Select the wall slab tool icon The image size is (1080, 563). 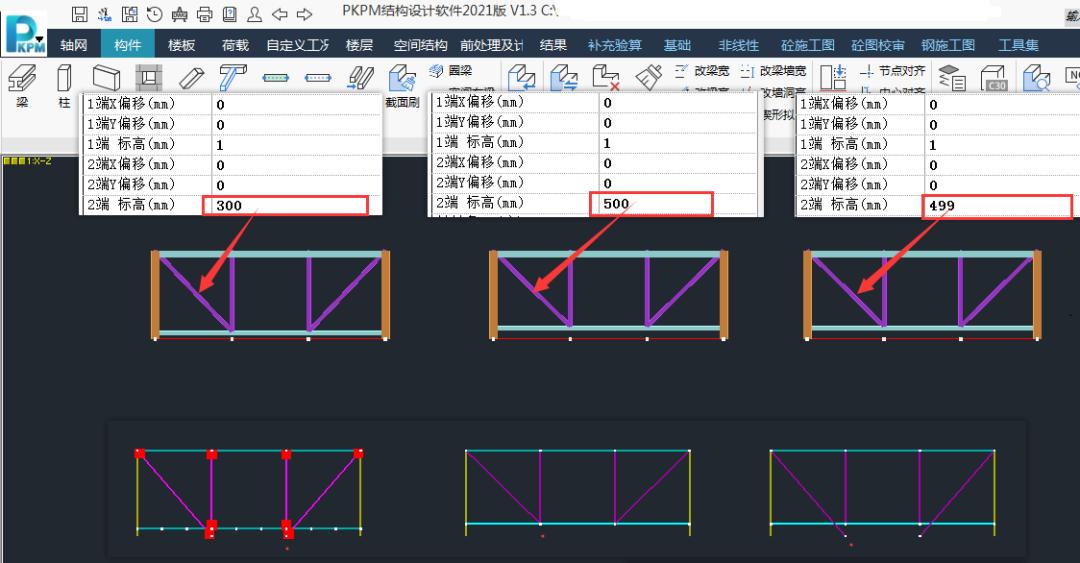click(x=107, y=78)
